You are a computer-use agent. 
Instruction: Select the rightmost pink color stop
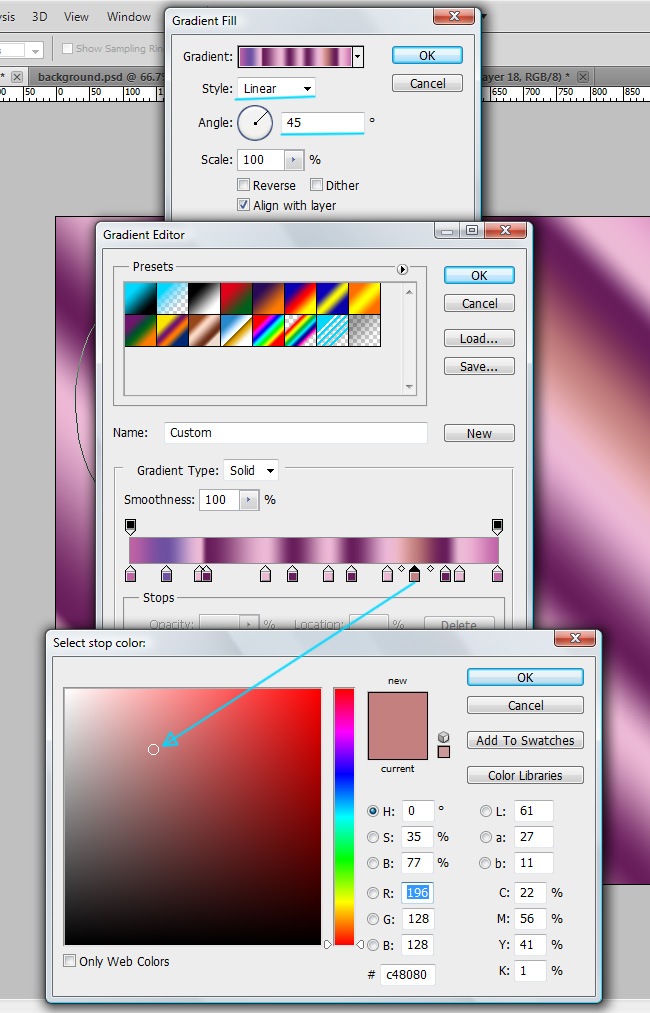[x=498, y=574]
